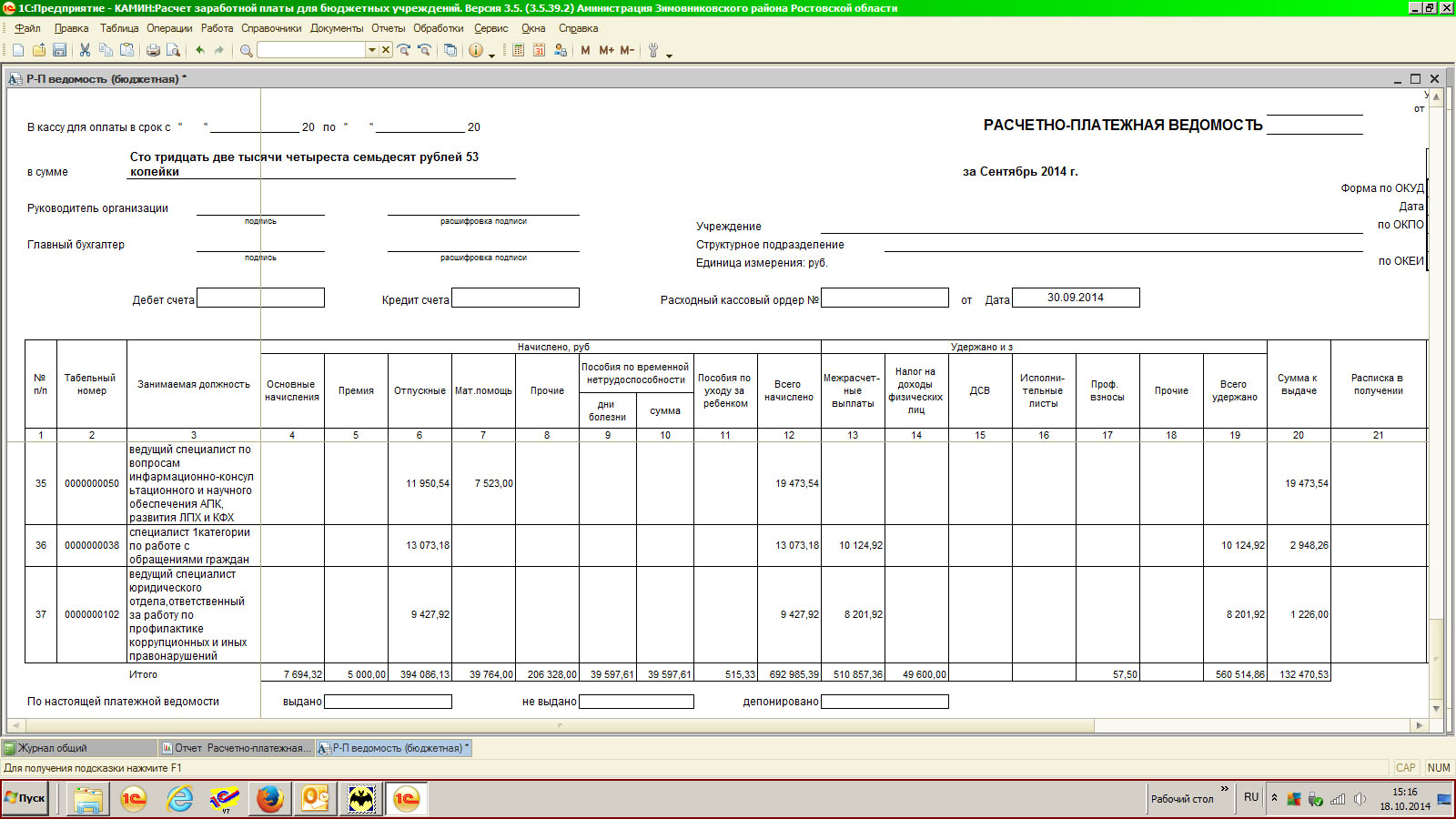Viewport: 1456px width, 819px height.
Task: Select the Р-П ведомость (бюджетная) tab
Action: [x=394, y=748]
